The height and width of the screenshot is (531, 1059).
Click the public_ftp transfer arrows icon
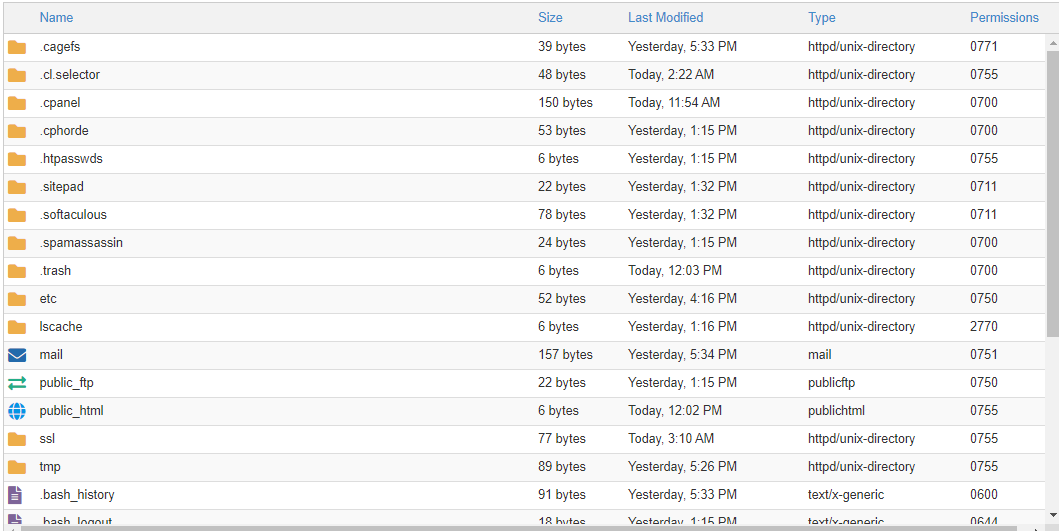(x=17, y=383)
